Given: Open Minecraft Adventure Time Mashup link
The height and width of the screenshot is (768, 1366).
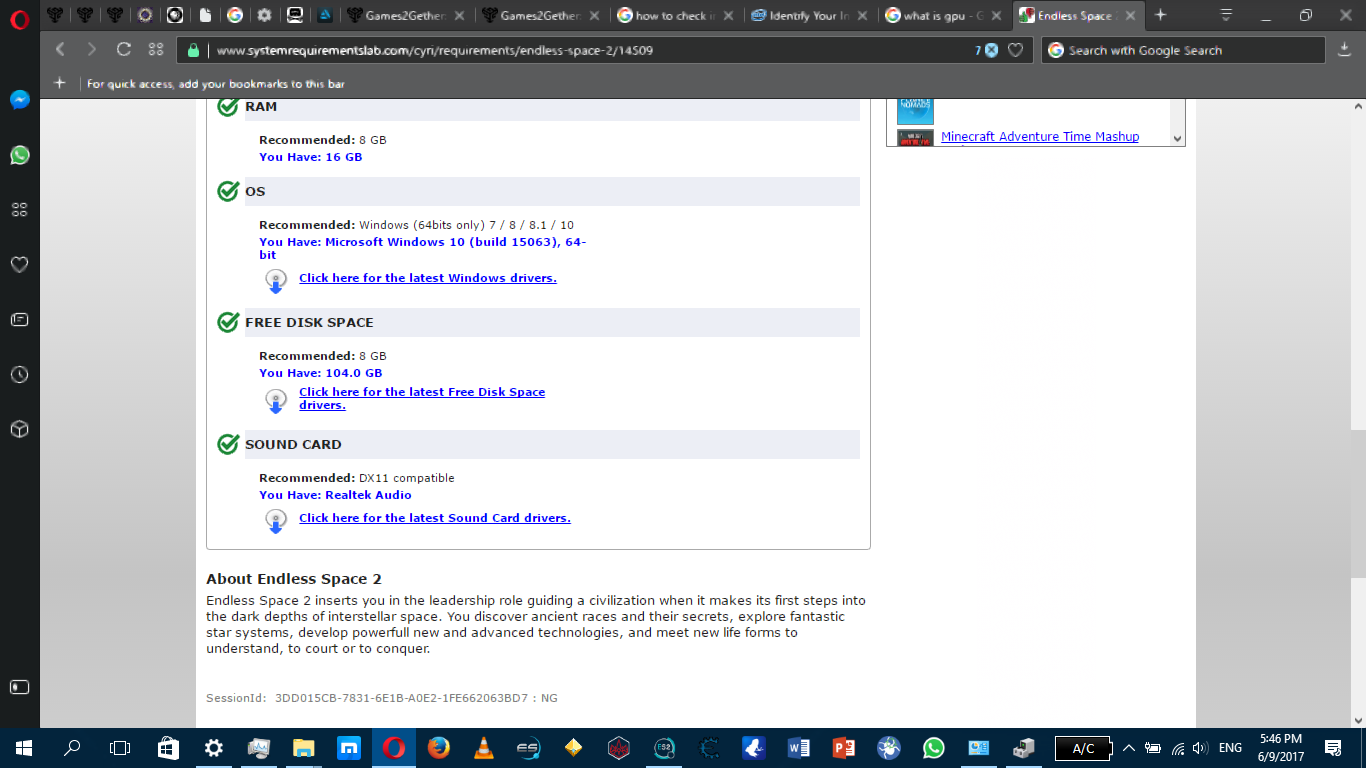Looking at the screenshot, I should click(1040, 137).
